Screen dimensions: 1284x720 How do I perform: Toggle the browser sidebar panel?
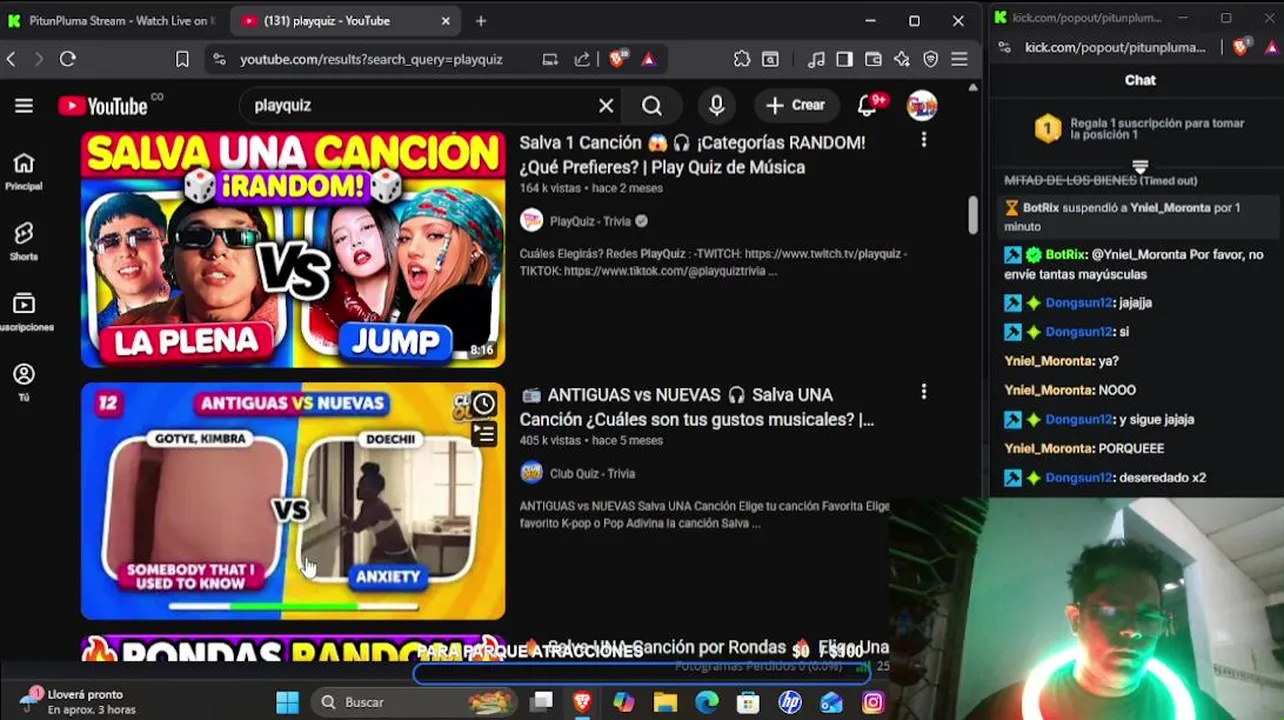(x=845, y=59)
